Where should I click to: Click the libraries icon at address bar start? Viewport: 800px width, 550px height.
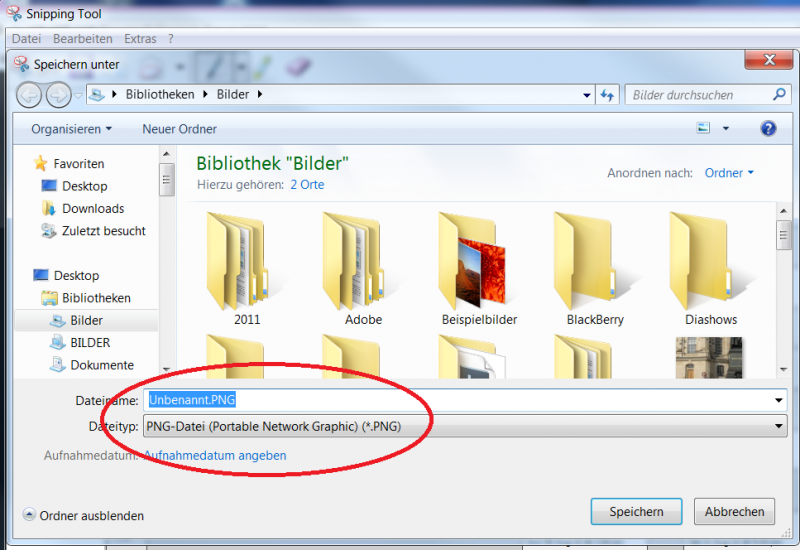[97, 94]
